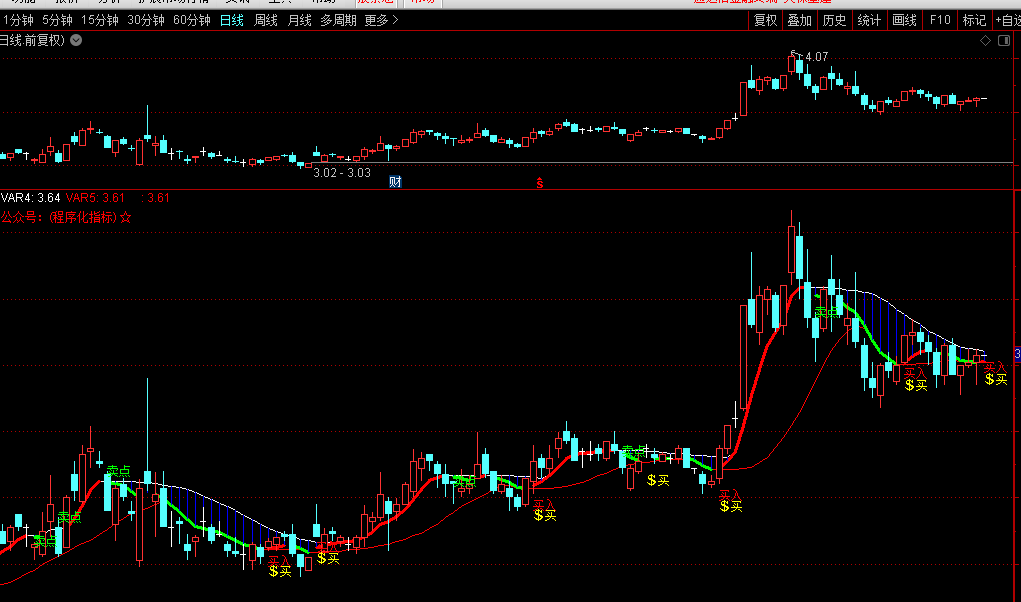
Task: Switch to 日线 daily period
Action: [x=231, y=20]
